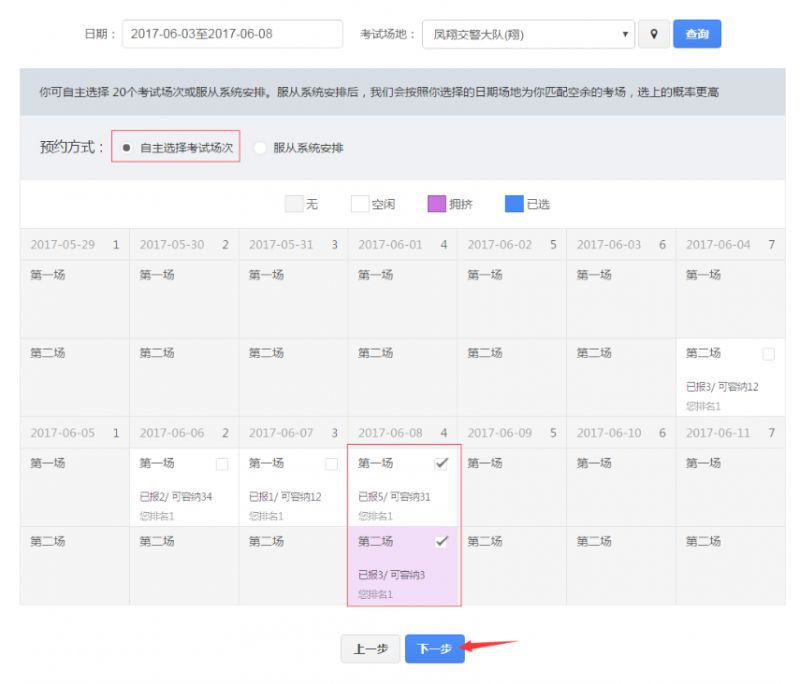Check the 2017-06-06 第一场 checkbox
800x684 pixels.
[x=222, y=464]
